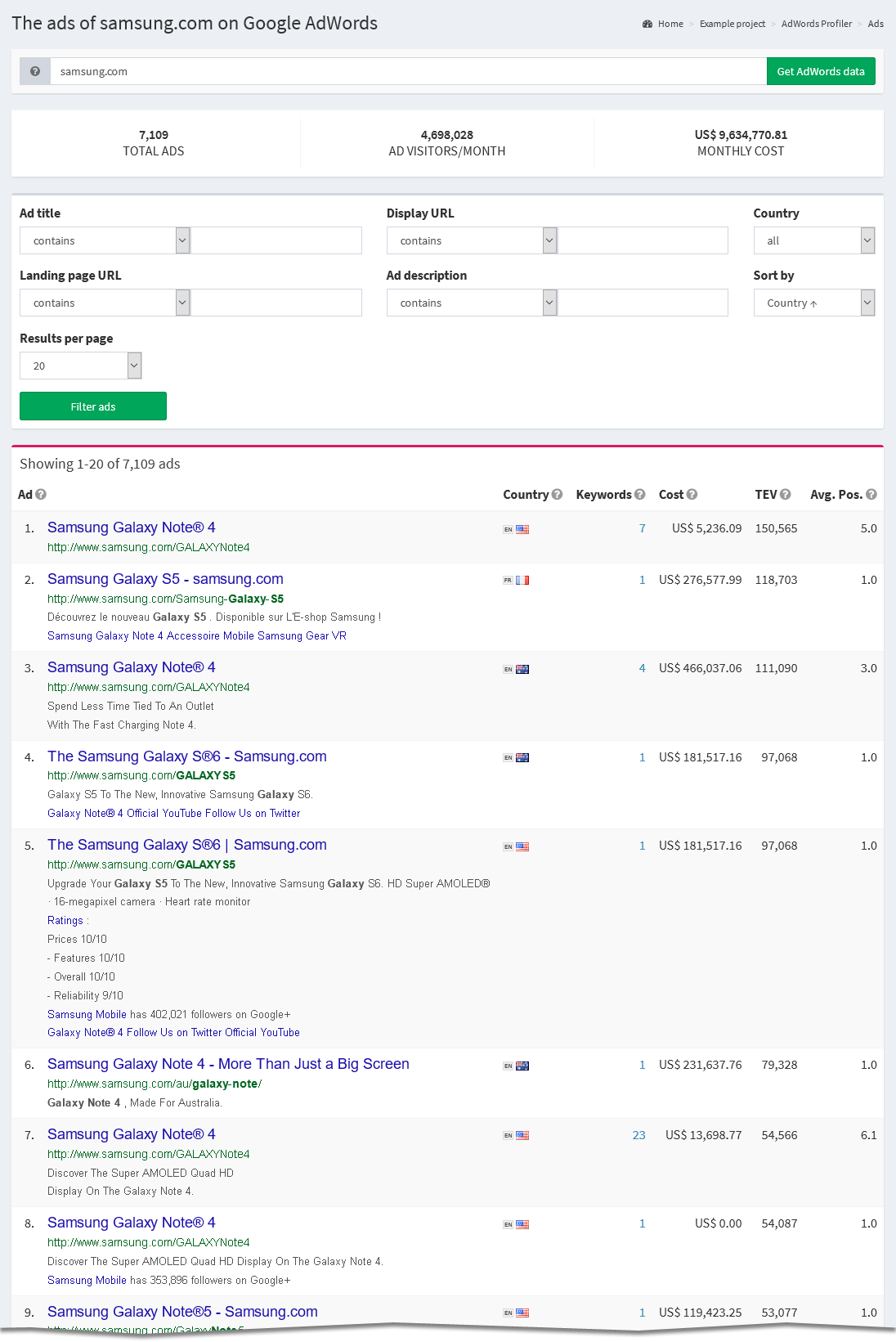The height and width of the screenshot is (1342, 896).
Task: Click 'Samsung Galaxy Note 4 Accessoire Mobile Samsung Gear VR' sitelink
Action: tap(197, 636)
